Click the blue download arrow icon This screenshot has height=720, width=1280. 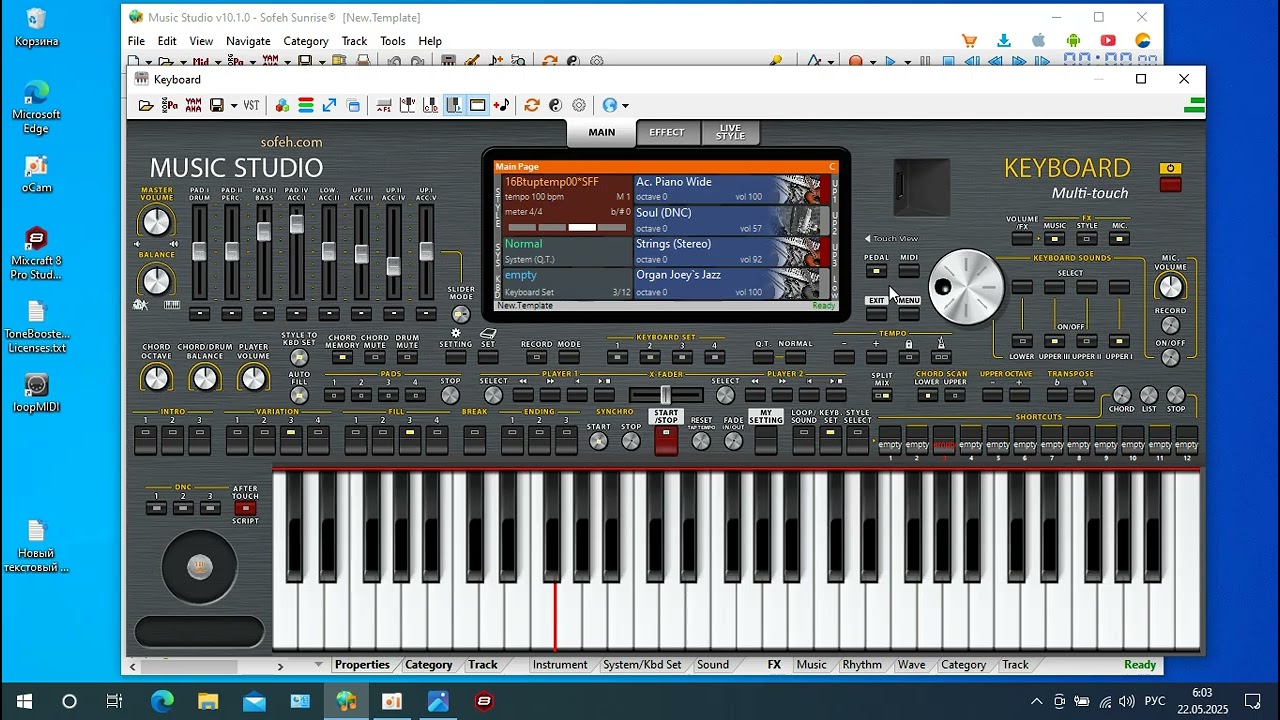(x=1004, y=41)
